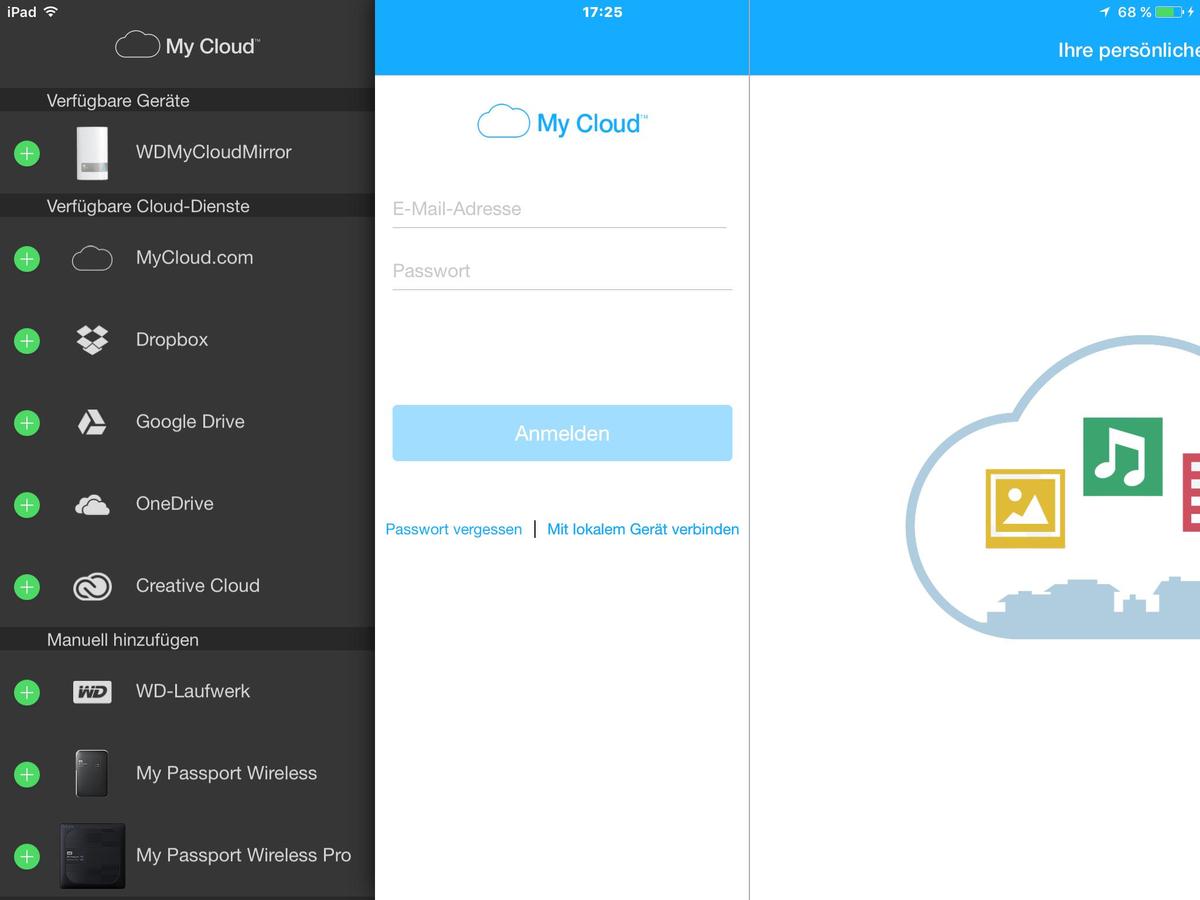Open the Passwort vergessen link

[454, 529]
